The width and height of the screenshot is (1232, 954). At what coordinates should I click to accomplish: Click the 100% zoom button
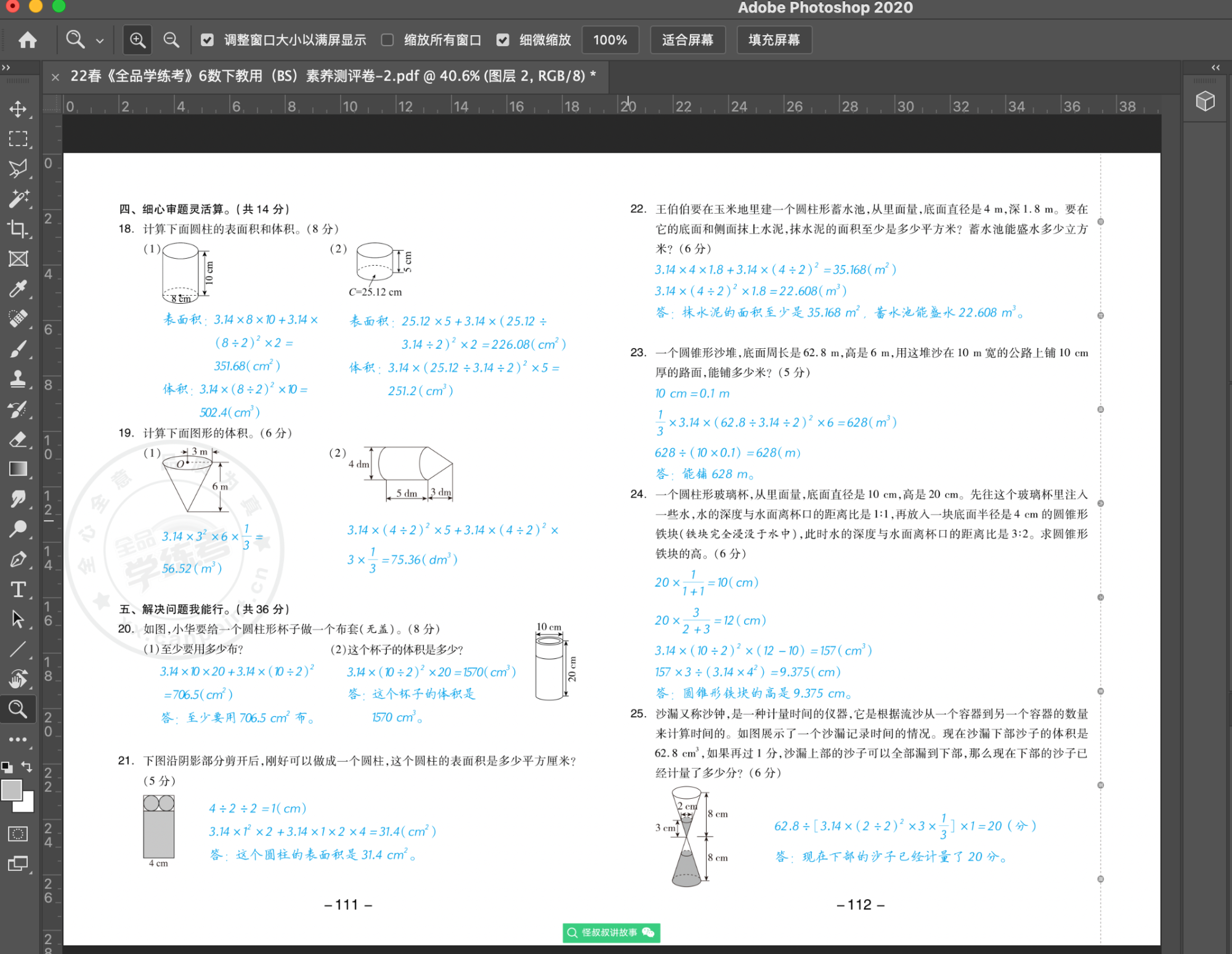pos(610,40)
